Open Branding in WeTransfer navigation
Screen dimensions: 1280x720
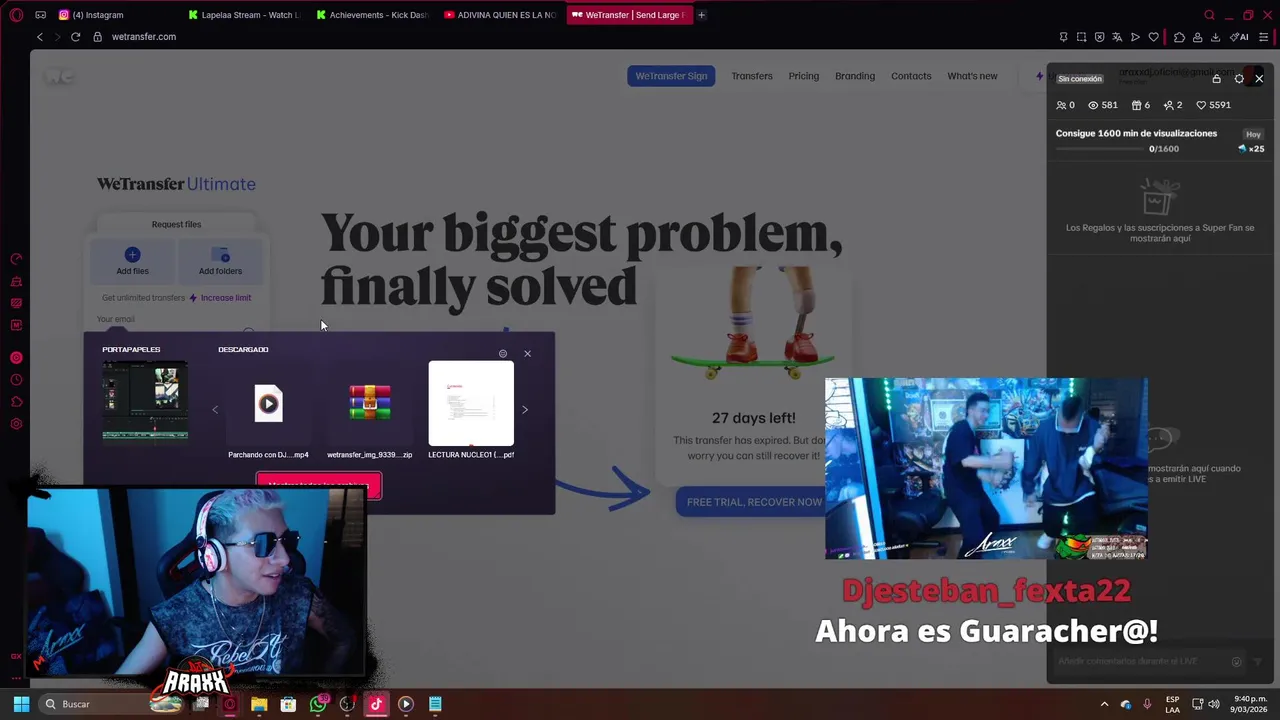coord(855,76)
